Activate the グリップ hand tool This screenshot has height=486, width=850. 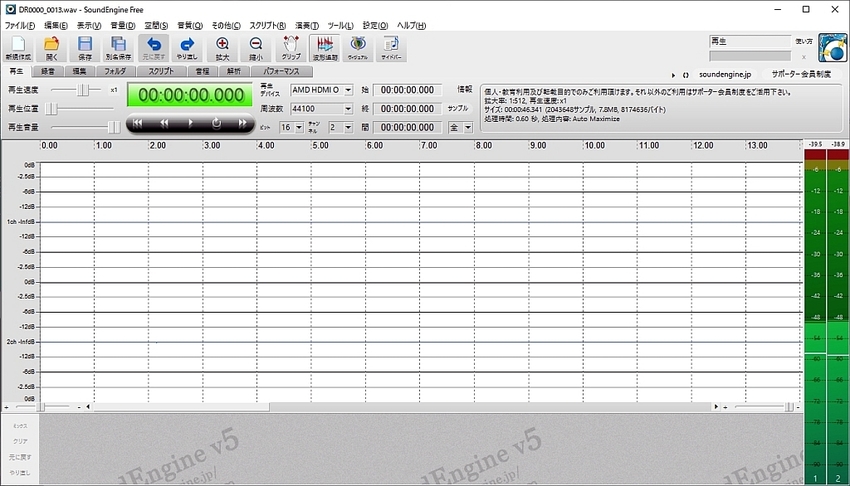pyautogui.click(x=291, y=48)
